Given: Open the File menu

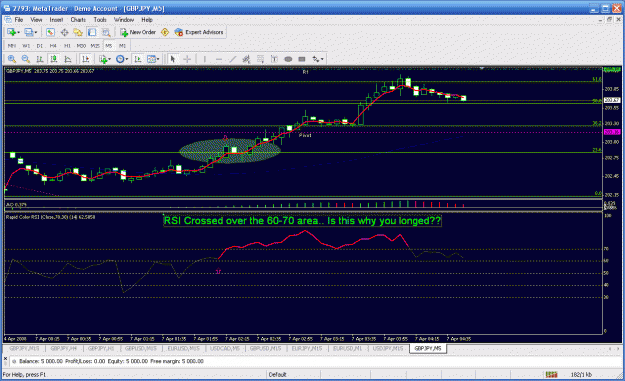Looking at the screenshot, I should click(x=19, y=20).
